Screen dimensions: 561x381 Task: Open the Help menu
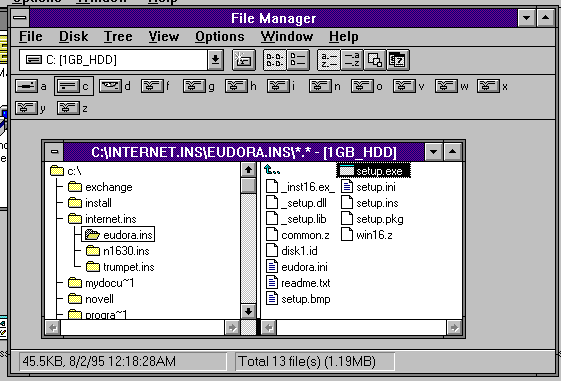tap(343, 36)
